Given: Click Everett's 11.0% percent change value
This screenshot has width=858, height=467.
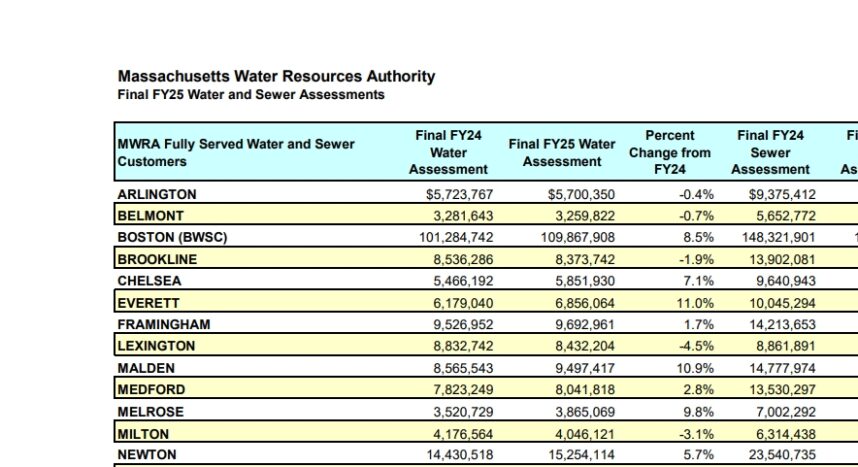Looking at the screenshot, I should (695, 303).
